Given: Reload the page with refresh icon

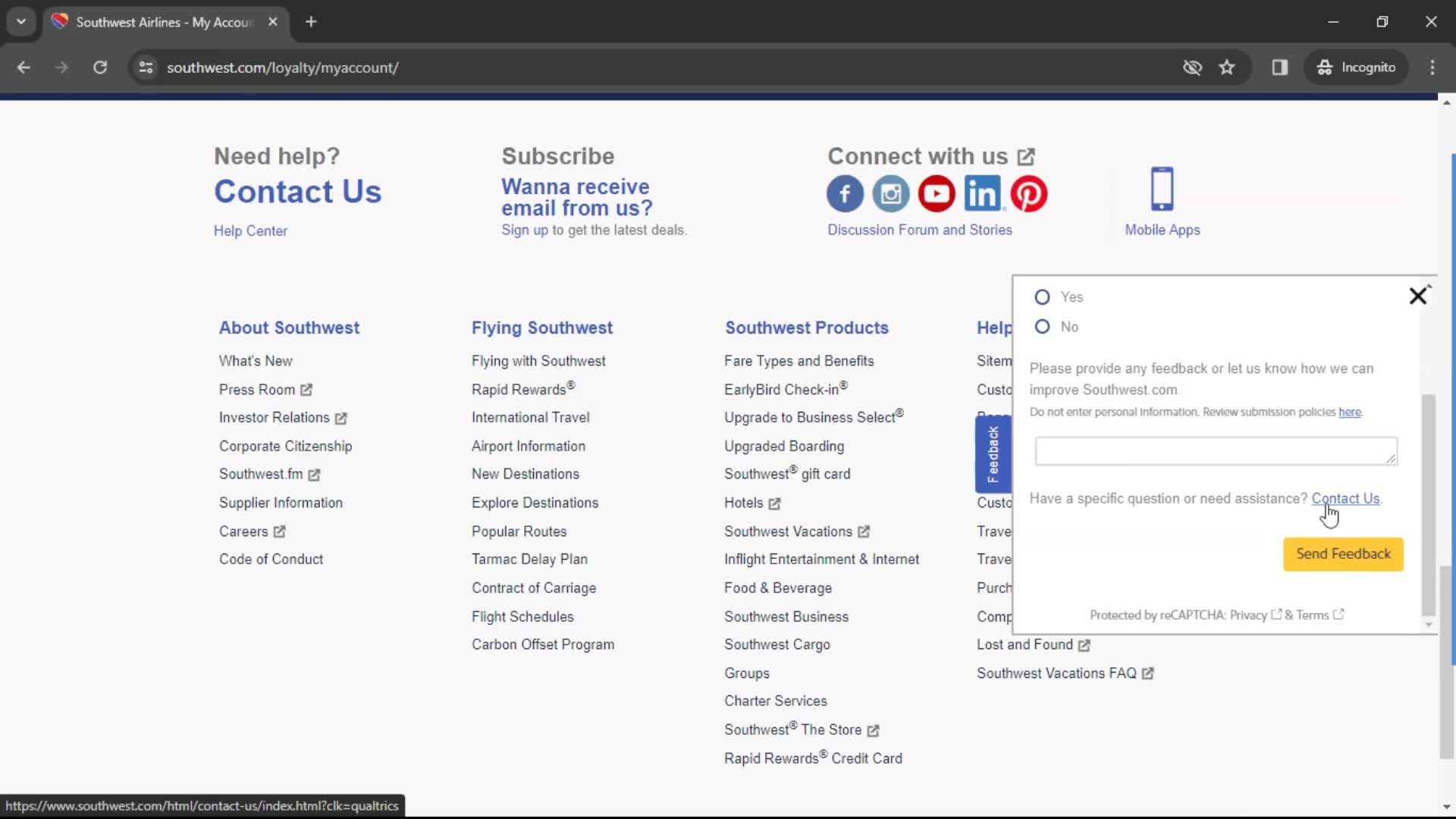Looking at the screenshot, I should tap(100, 67).
